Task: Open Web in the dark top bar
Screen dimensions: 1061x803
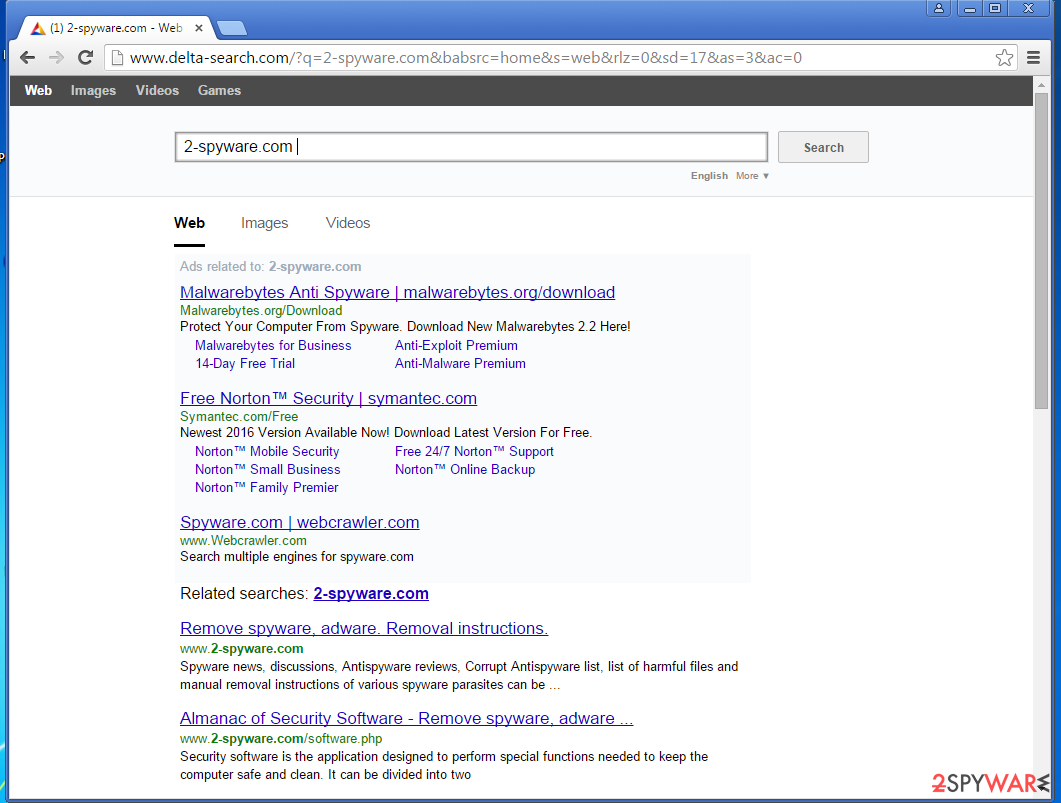Action: (39, 91)
